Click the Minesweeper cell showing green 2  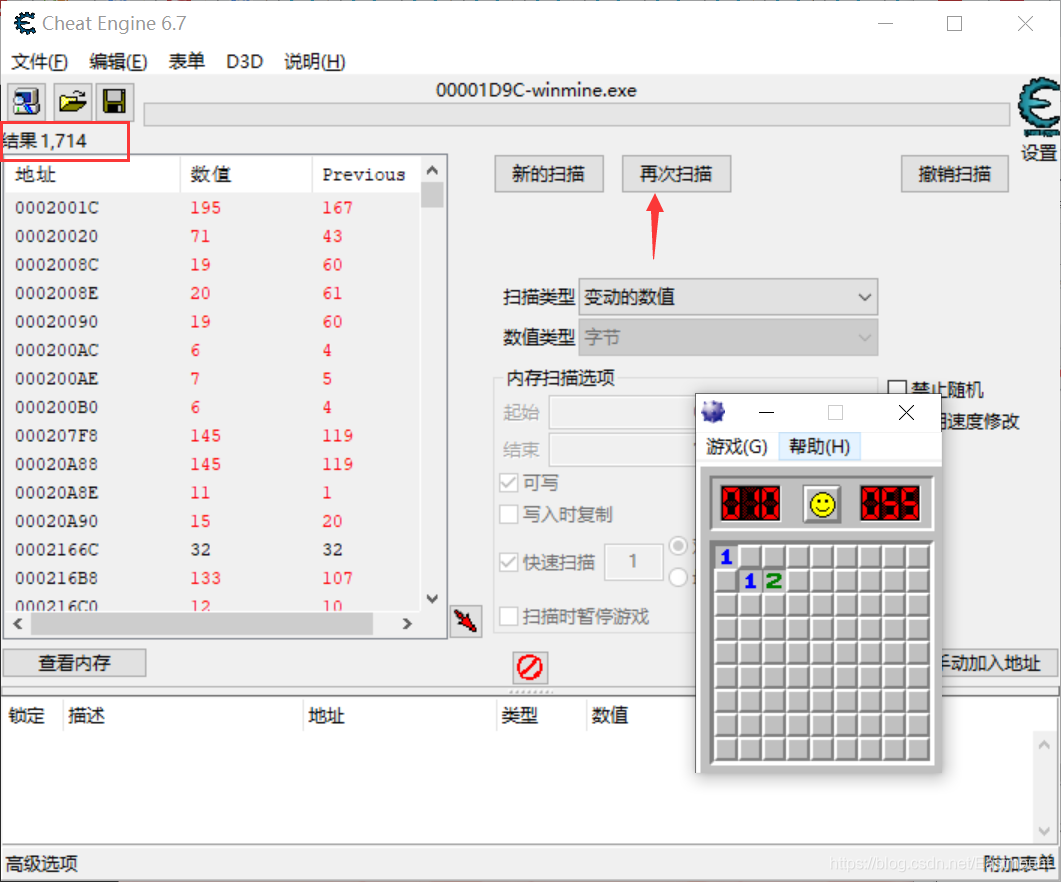(x=774, y=581)
